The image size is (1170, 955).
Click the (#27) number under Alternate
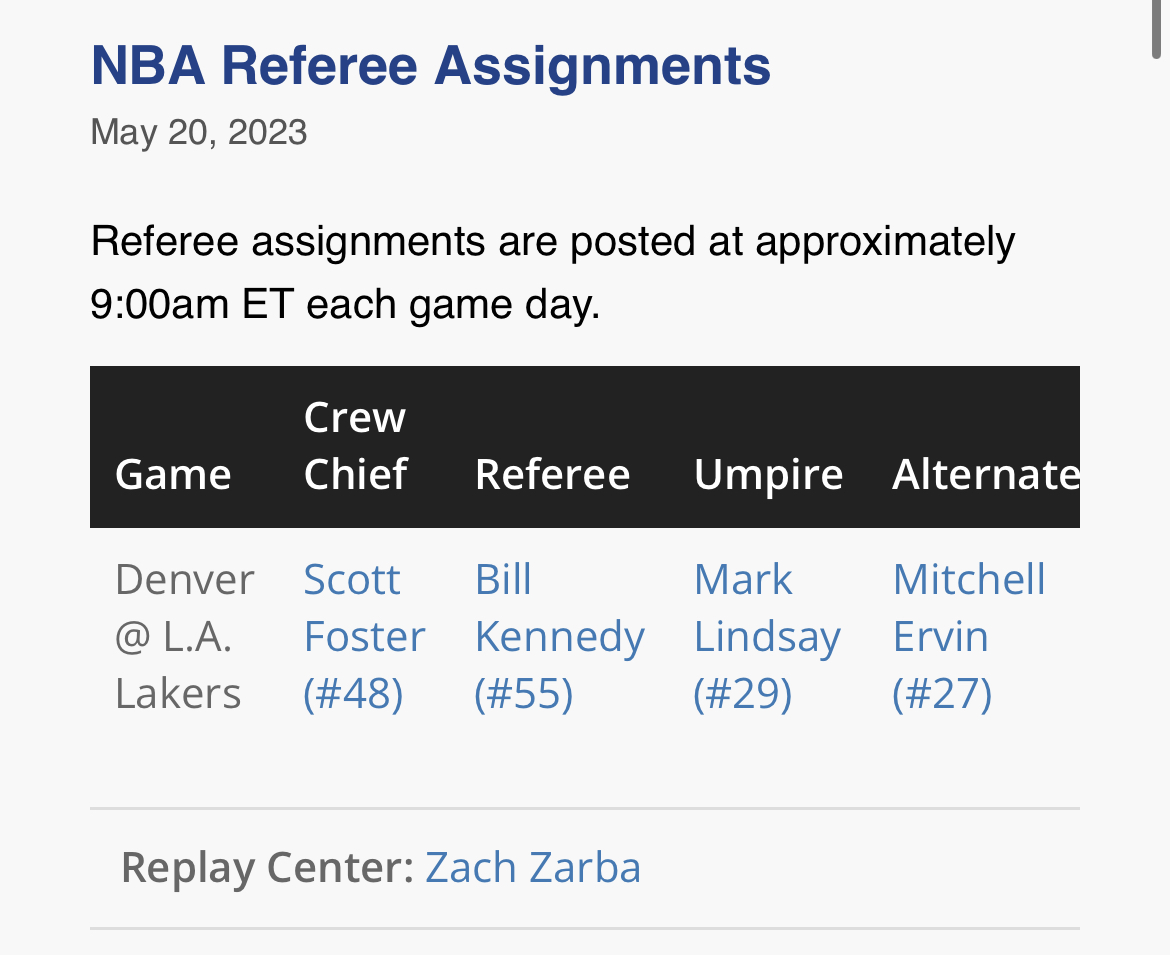942,693
